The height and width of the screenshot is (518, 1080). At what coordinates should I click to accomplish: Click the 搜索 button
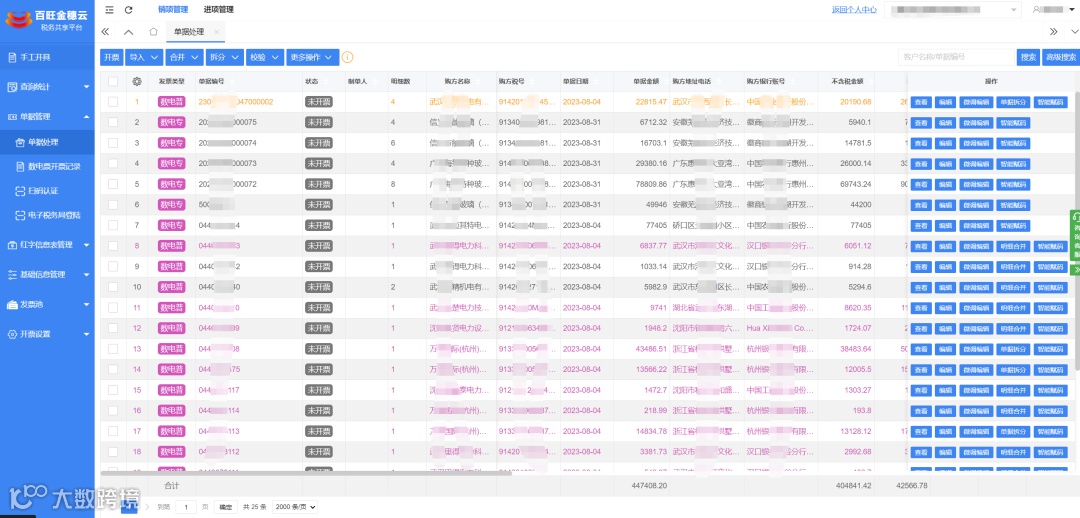1028,57
